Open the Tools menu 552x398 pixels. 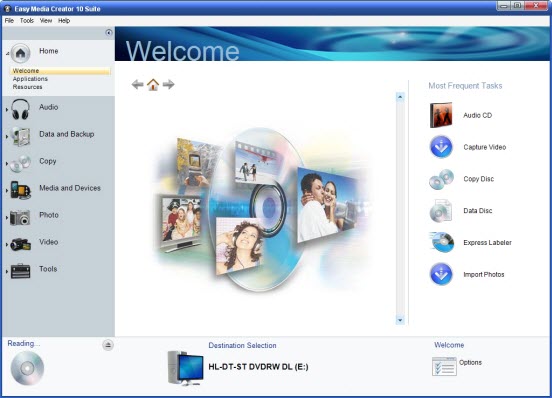click(27, 21)
